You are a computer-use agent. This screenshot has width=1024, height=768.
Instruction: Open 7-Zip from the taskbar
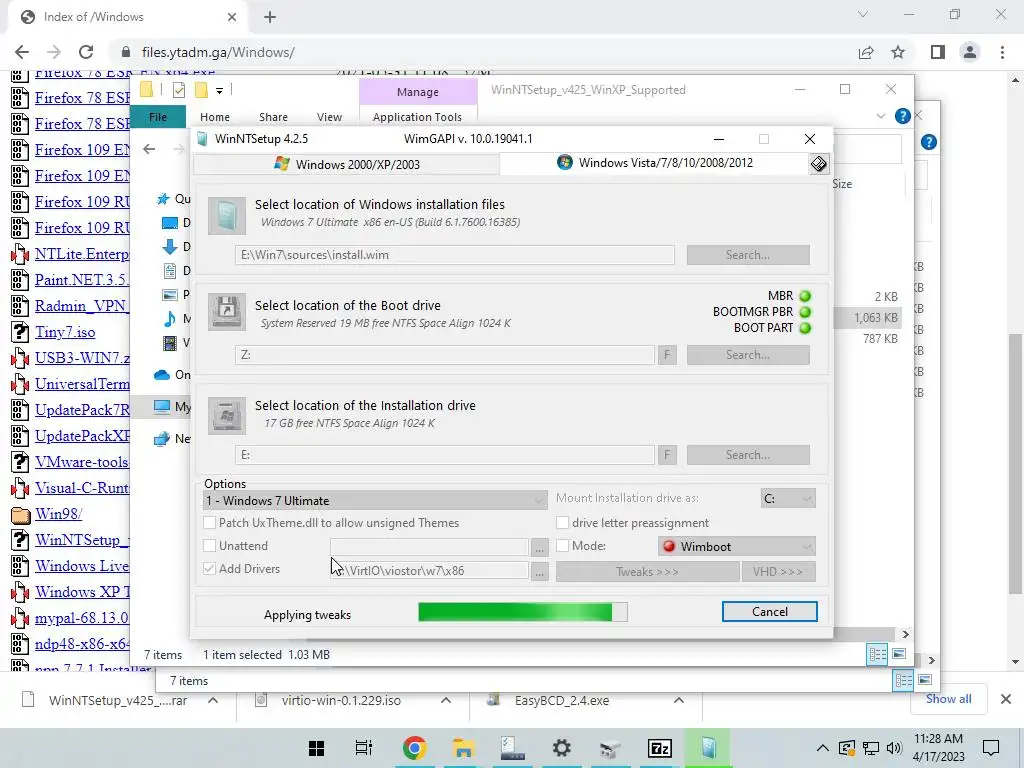click(x=659, y=748)
